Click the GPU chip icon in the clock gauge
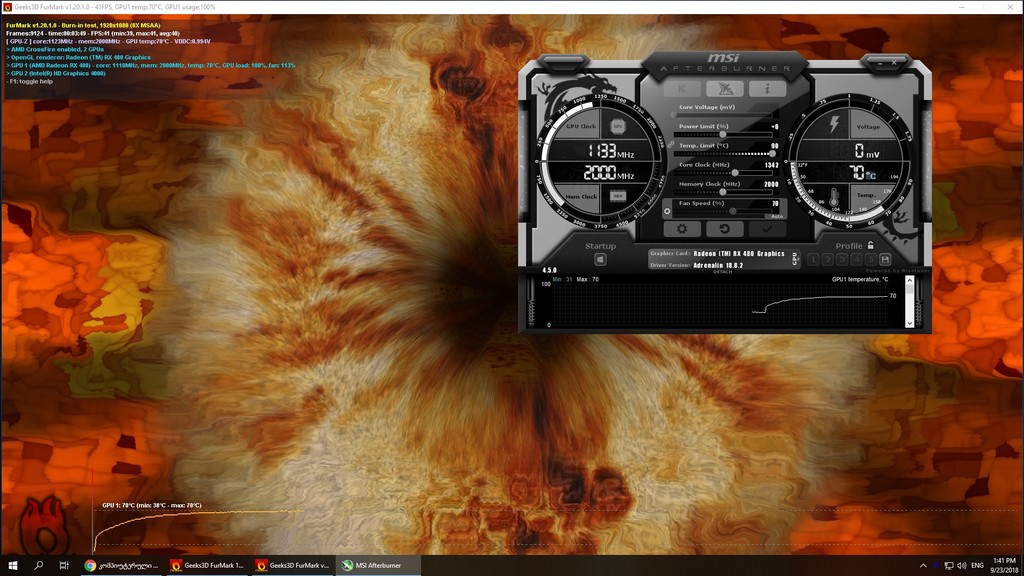 click(x=617, y=126)
